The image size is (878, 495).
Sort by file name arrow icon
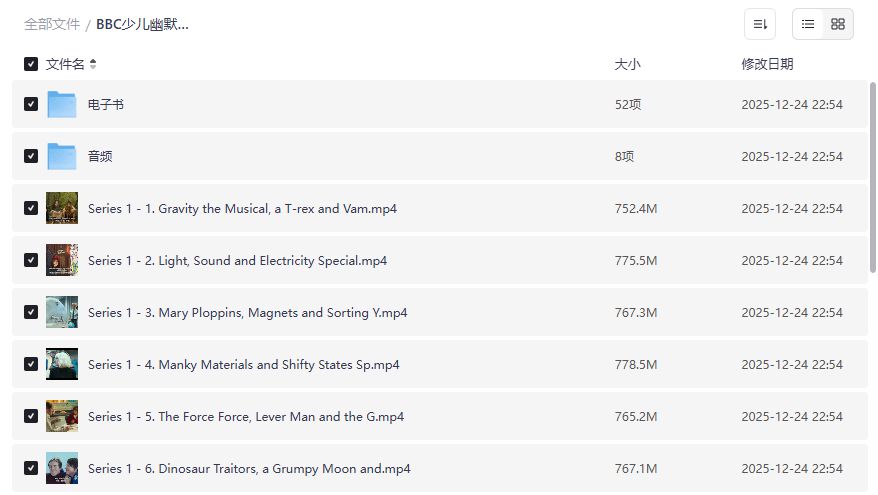(x=93, y=64)
